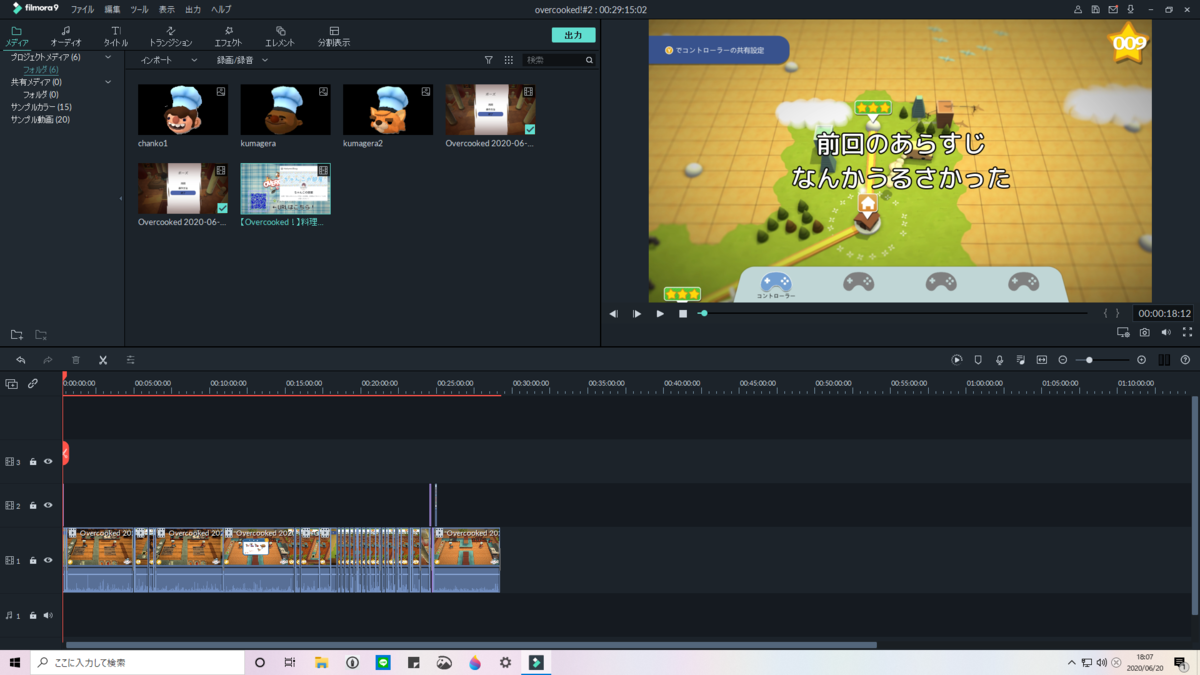Select サンプルカラー (15) in media tree
The width and height of the screenshot is (1200, 675).
tap(41, 107)
